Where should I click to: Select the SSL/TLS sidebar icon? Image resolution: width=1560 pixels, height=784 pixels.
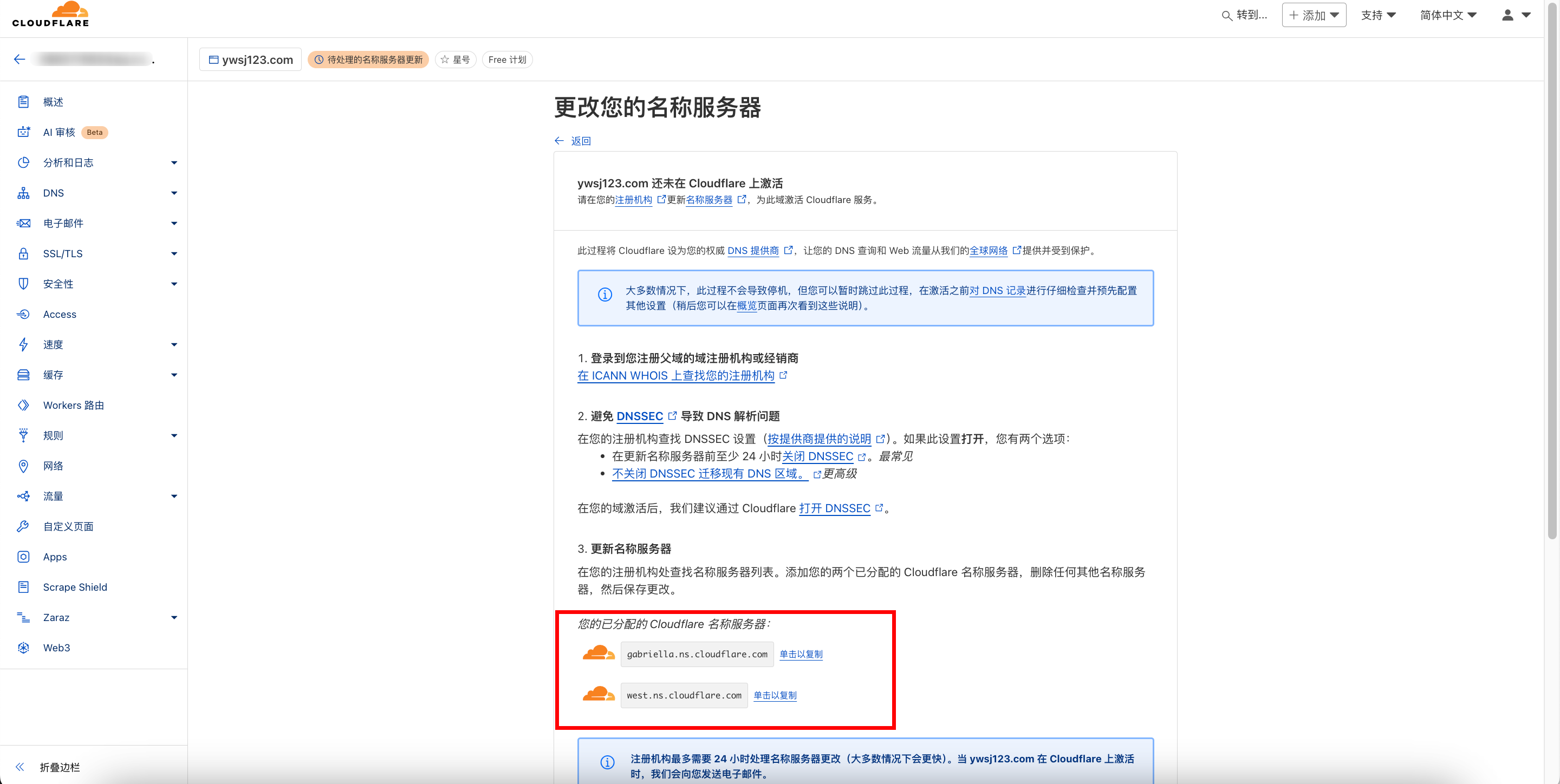[x=24, y=254]
